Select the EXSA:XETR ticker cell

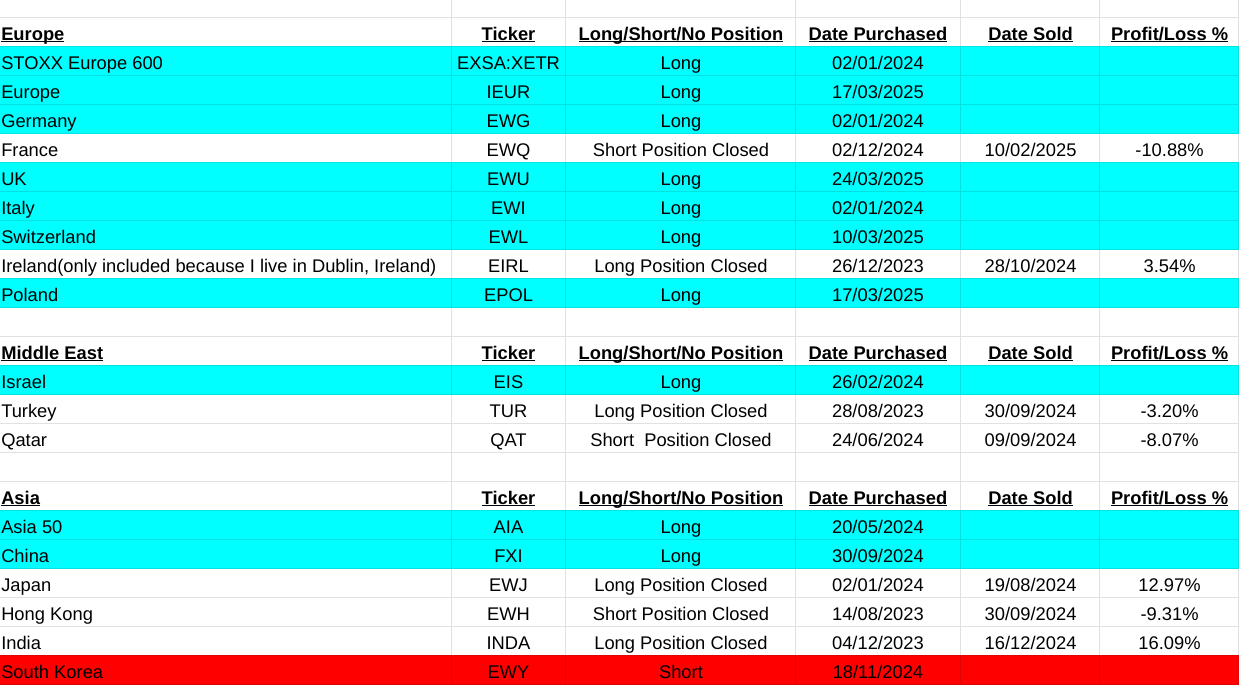(x=508, y=63)
